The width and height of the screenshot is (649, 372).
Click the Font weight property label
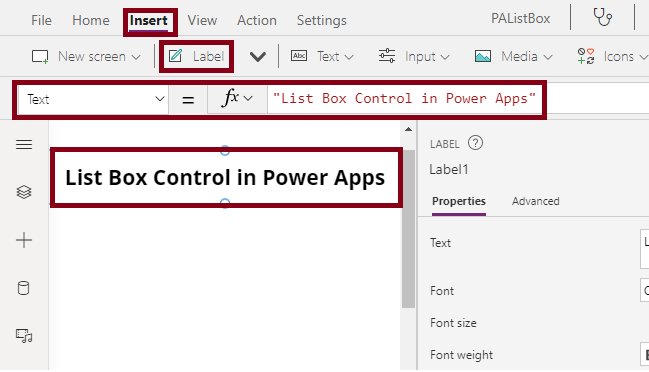pyautogui.click(x=461, y=355)
